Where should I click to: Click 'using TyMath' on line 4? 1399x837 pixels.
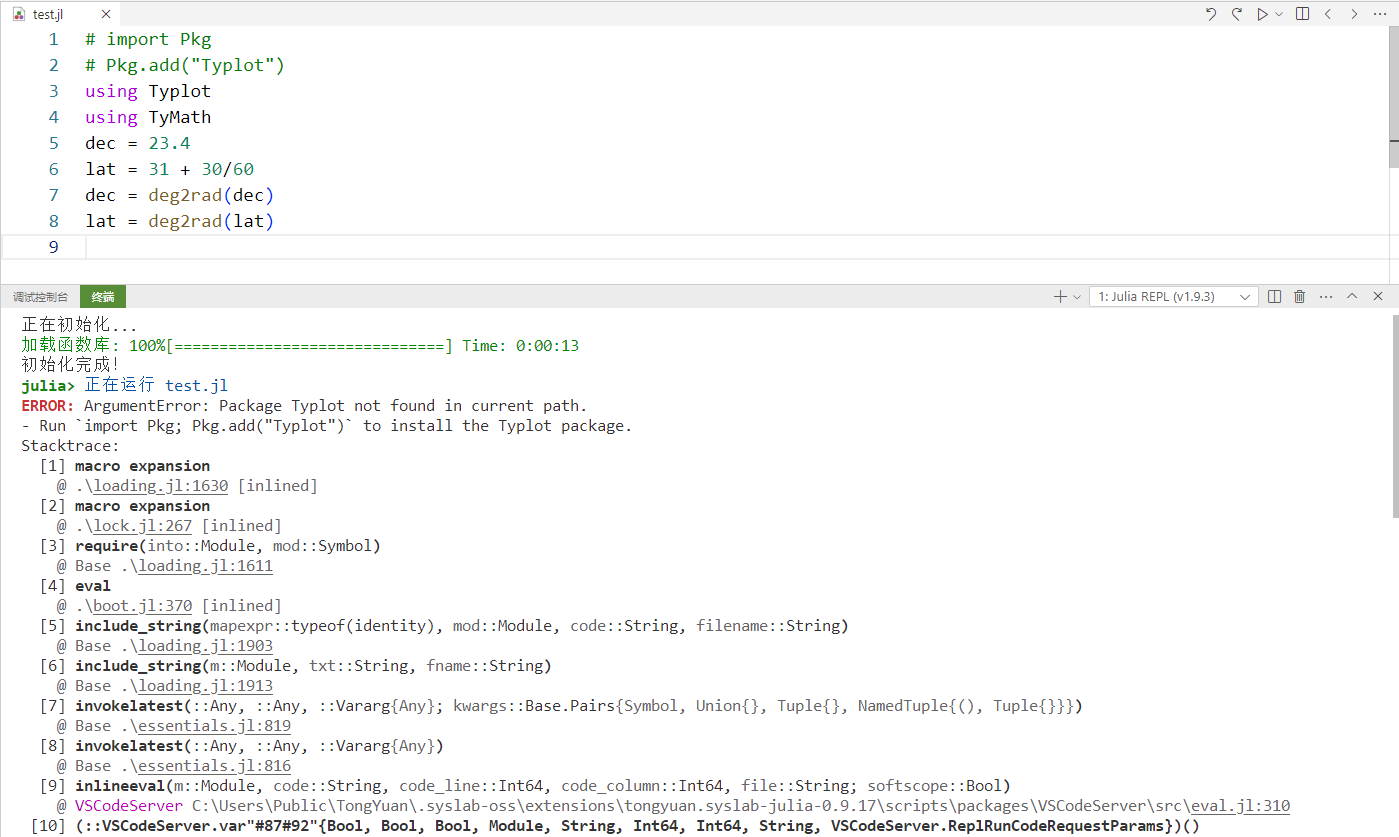(148, 117)
